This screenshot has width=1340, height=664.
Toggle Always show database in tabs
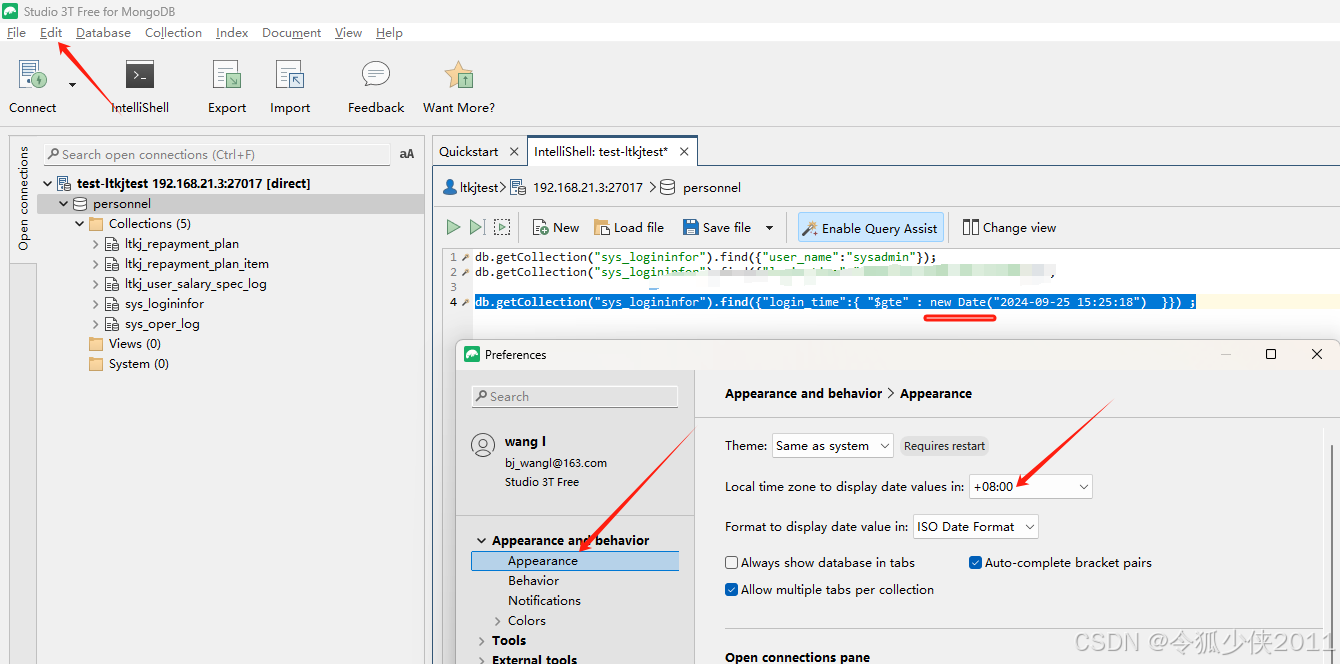click(x=732, y=563)
